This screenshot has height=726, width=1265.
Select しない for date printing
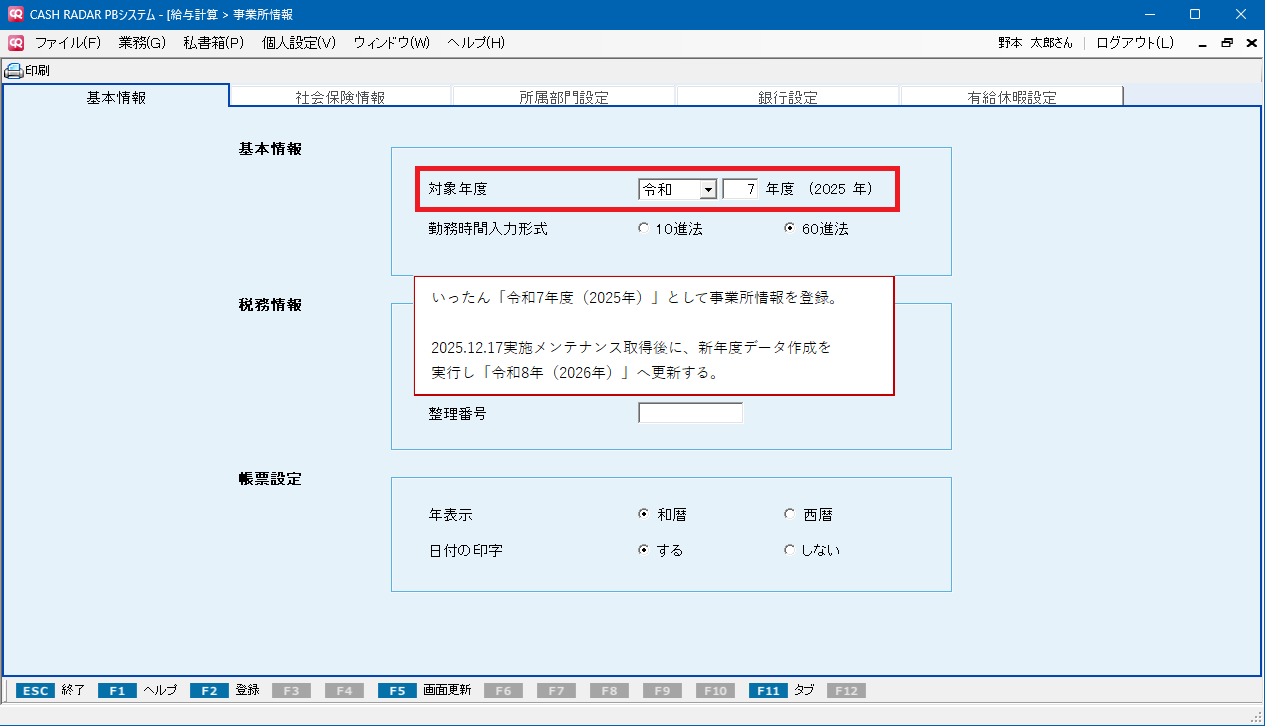790,550
